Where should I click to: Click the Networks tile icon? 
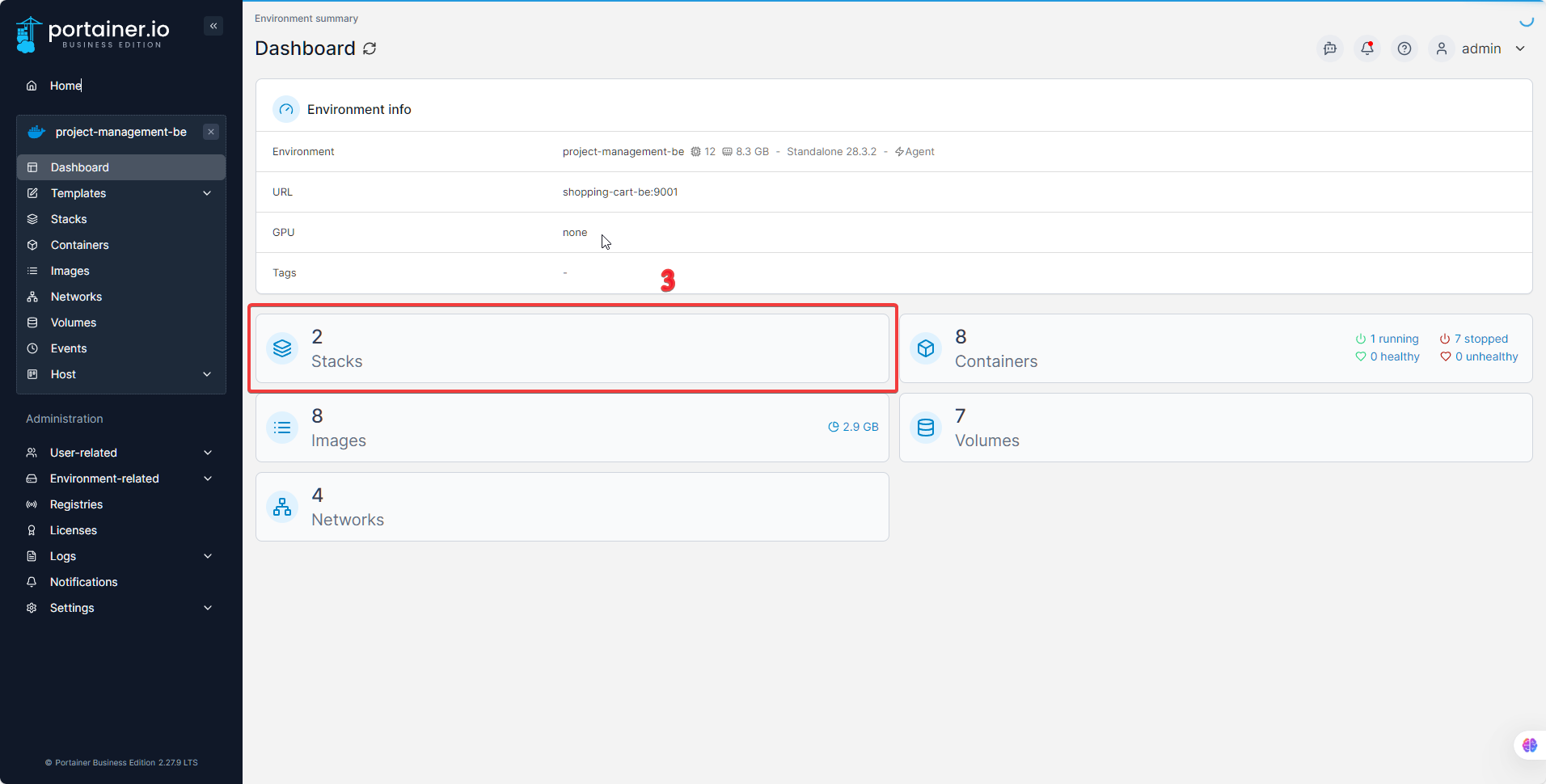tap(282, 507)
